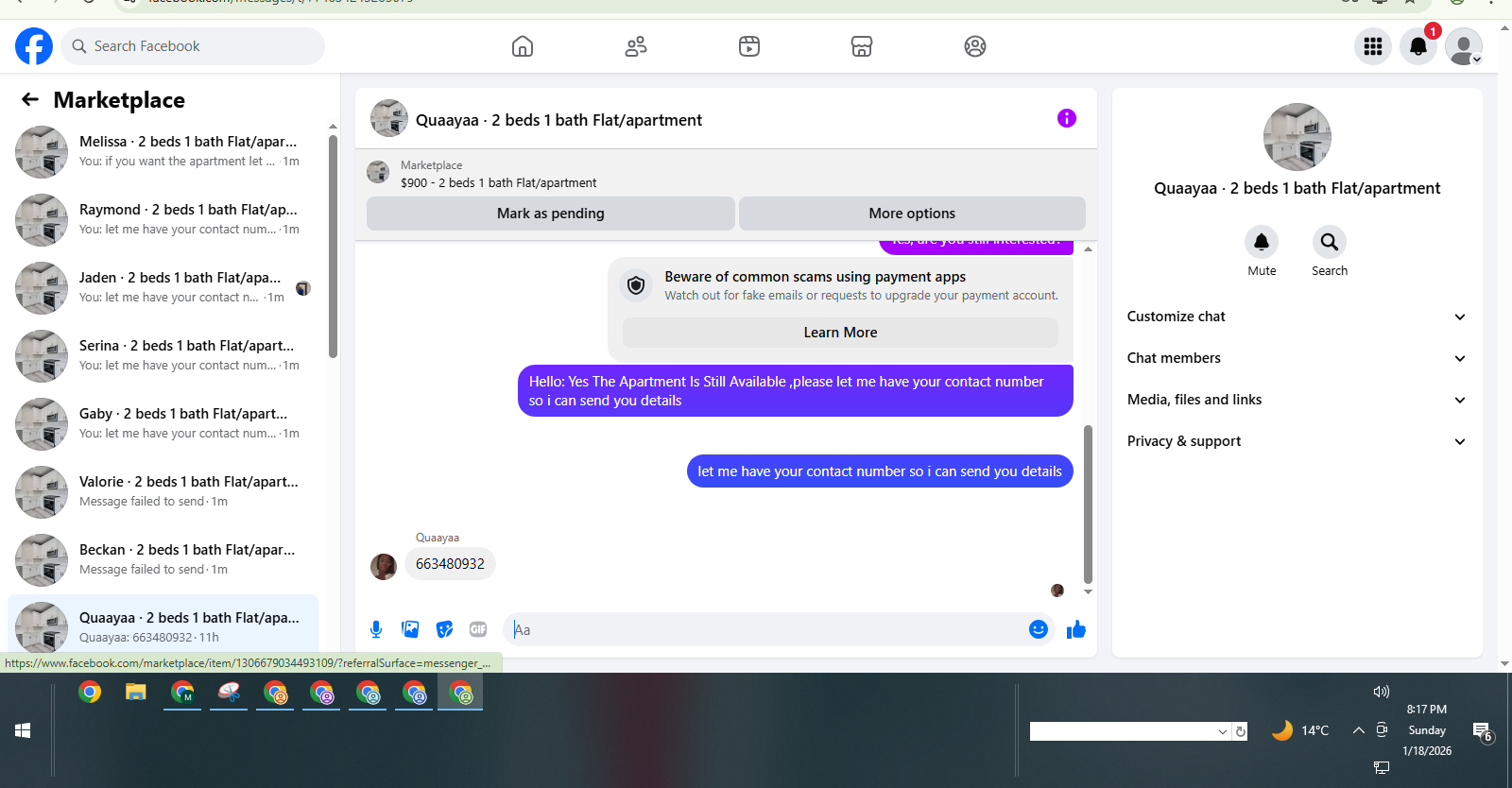Click Quaayaa sender avatar beside message

[x=384, y=566]
